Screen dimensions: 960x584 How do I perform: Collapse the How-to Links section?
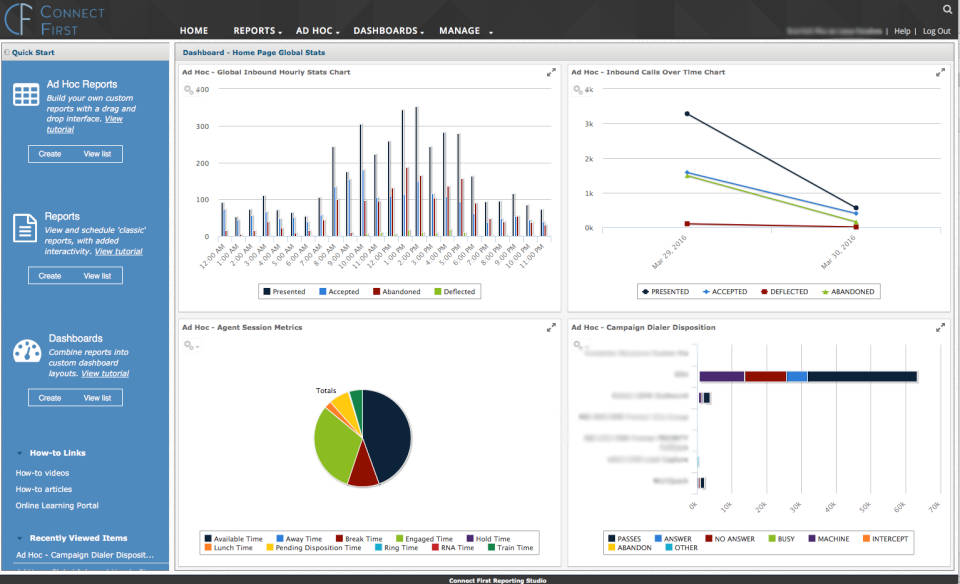coord(21,453)
